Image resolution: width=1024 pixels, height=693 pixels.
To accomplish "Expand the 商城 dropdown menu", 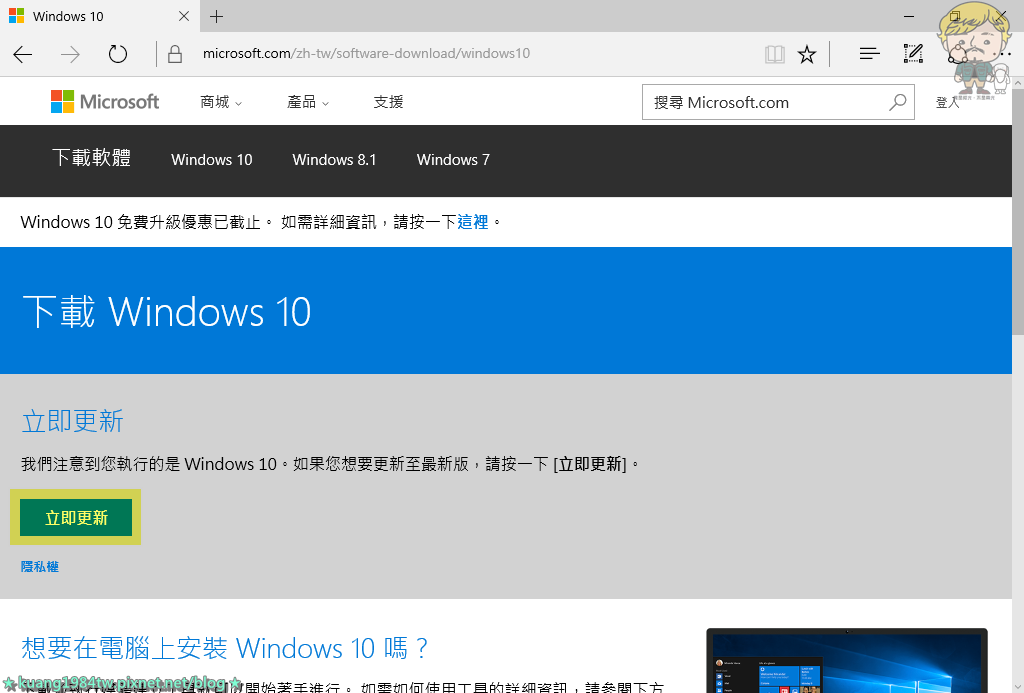I will [221, 102].
